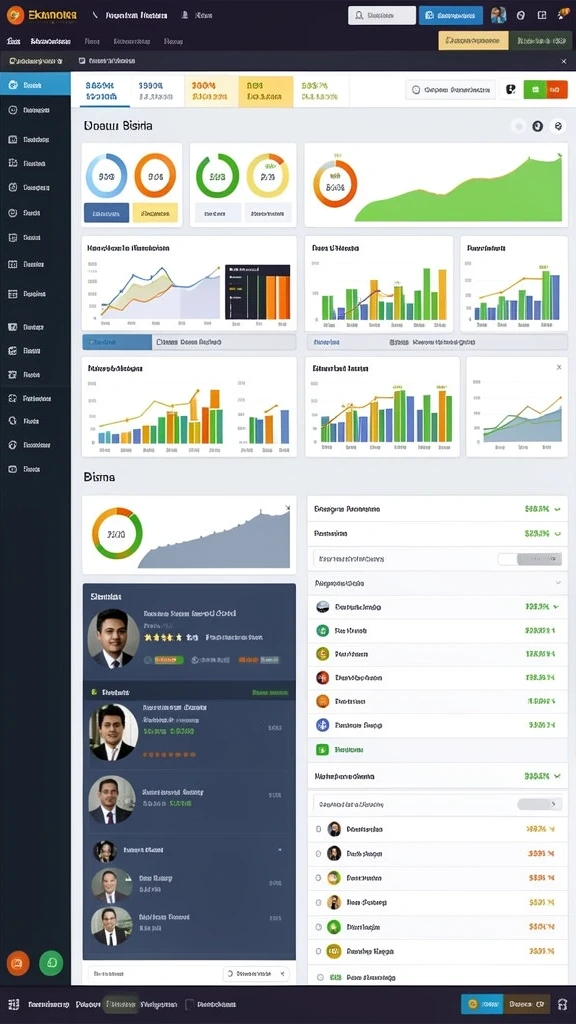576x1024 pixels.
Task: Click the blue legend swatch under first donut chart
Action: click(x=106, y=213)
